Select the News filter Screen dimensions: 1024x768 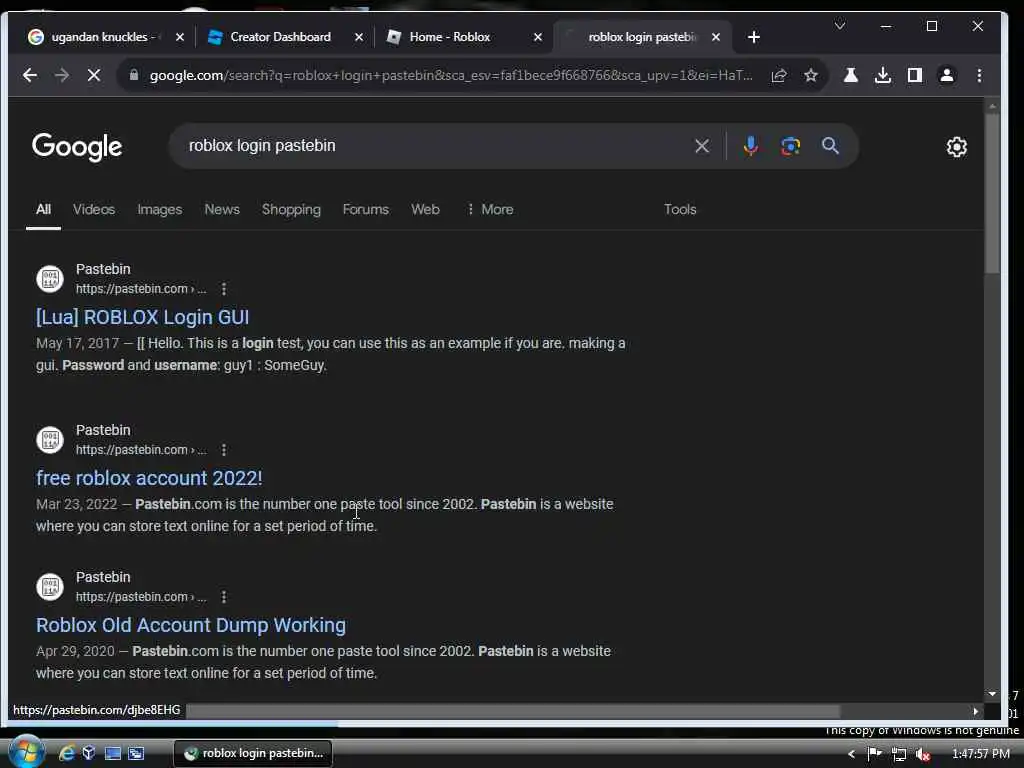click(222, 210)
